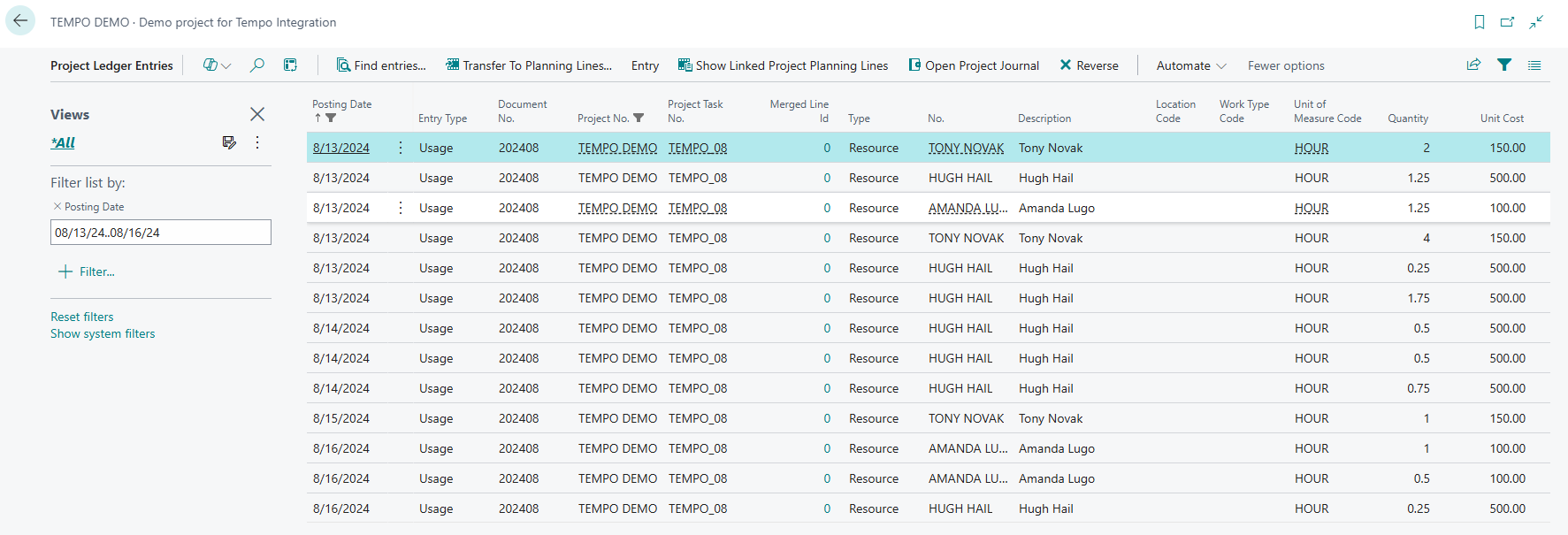Close the Views filter pane
This screenshot has width=1568, height=535.
click(257, 114)
